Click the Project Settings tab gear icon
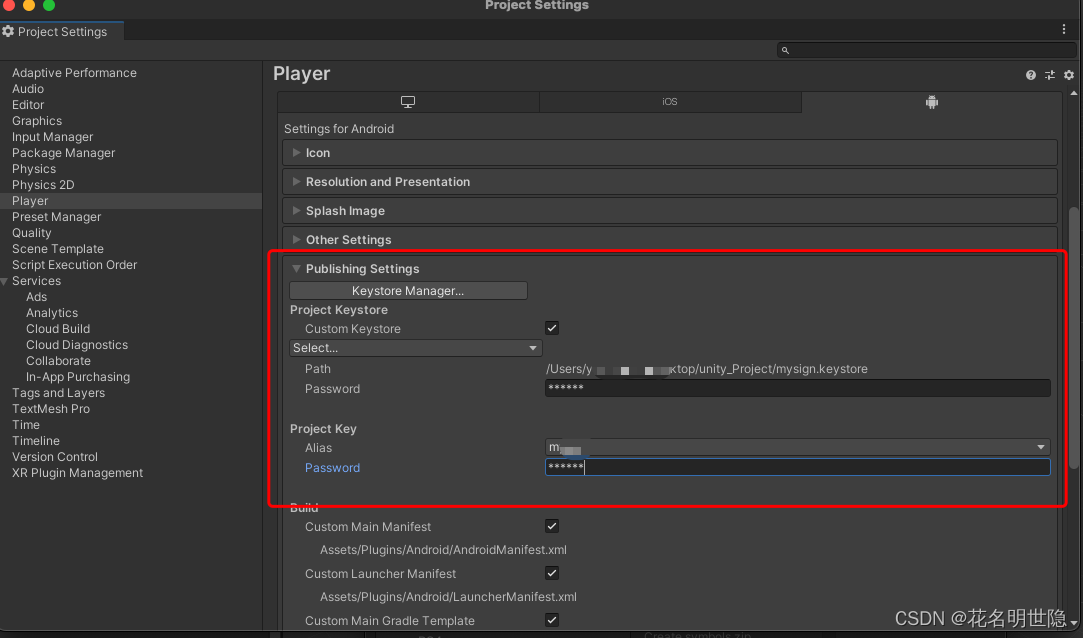This screenshot has width=1083, height=638. click(x=8, y=31)
